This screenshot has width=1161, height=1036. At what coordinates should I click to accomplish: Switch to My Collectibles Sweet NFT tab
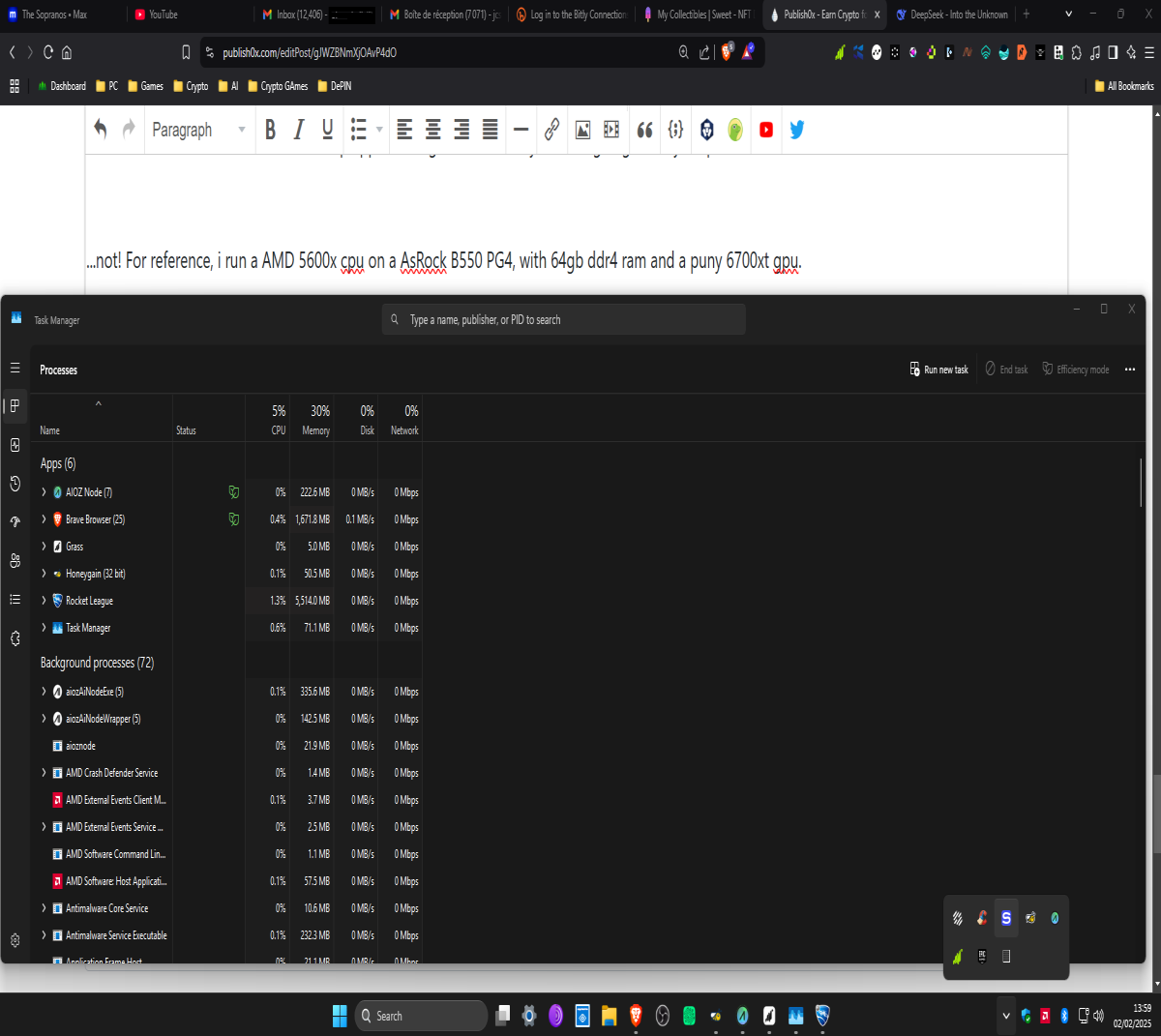tap(697, 15)
